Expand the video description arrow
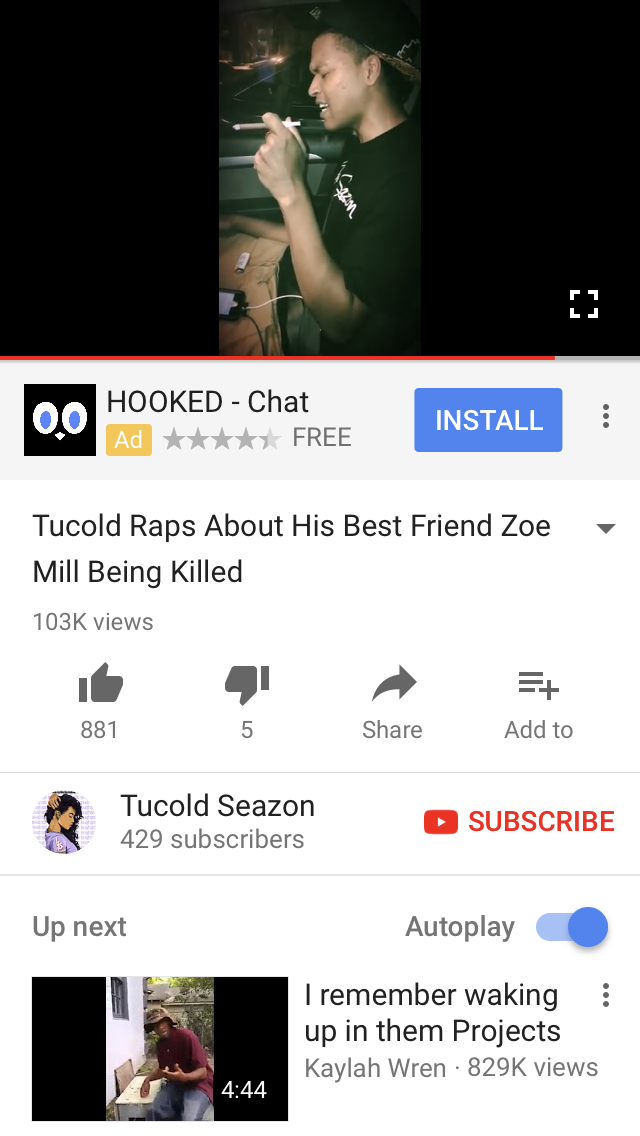The width and height of the screenshot is (640, 1136). 605,528
